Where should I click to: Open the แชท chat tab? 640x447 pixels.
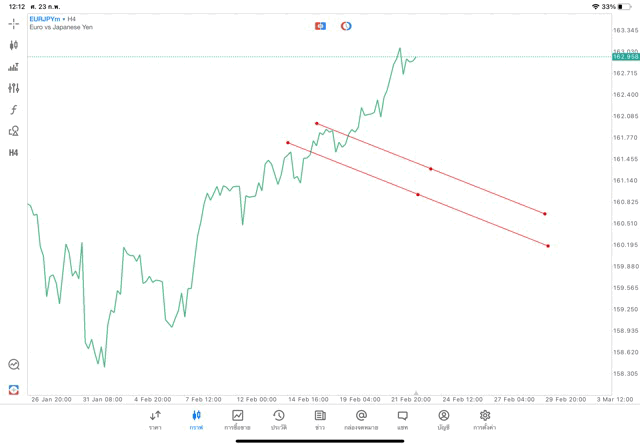click(x=402, y=420)
